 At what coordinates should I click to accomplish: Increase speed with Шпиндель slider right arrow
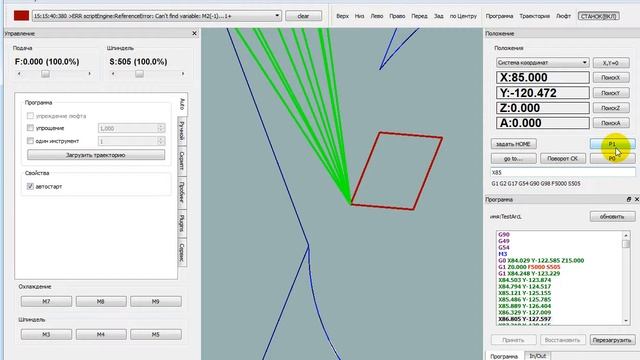click(183, 74)
